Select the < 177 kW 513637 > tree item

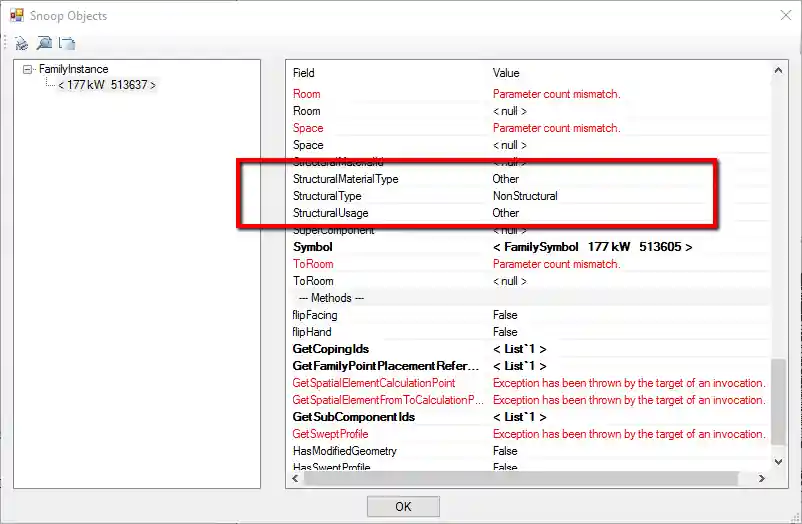coord(107,85)
